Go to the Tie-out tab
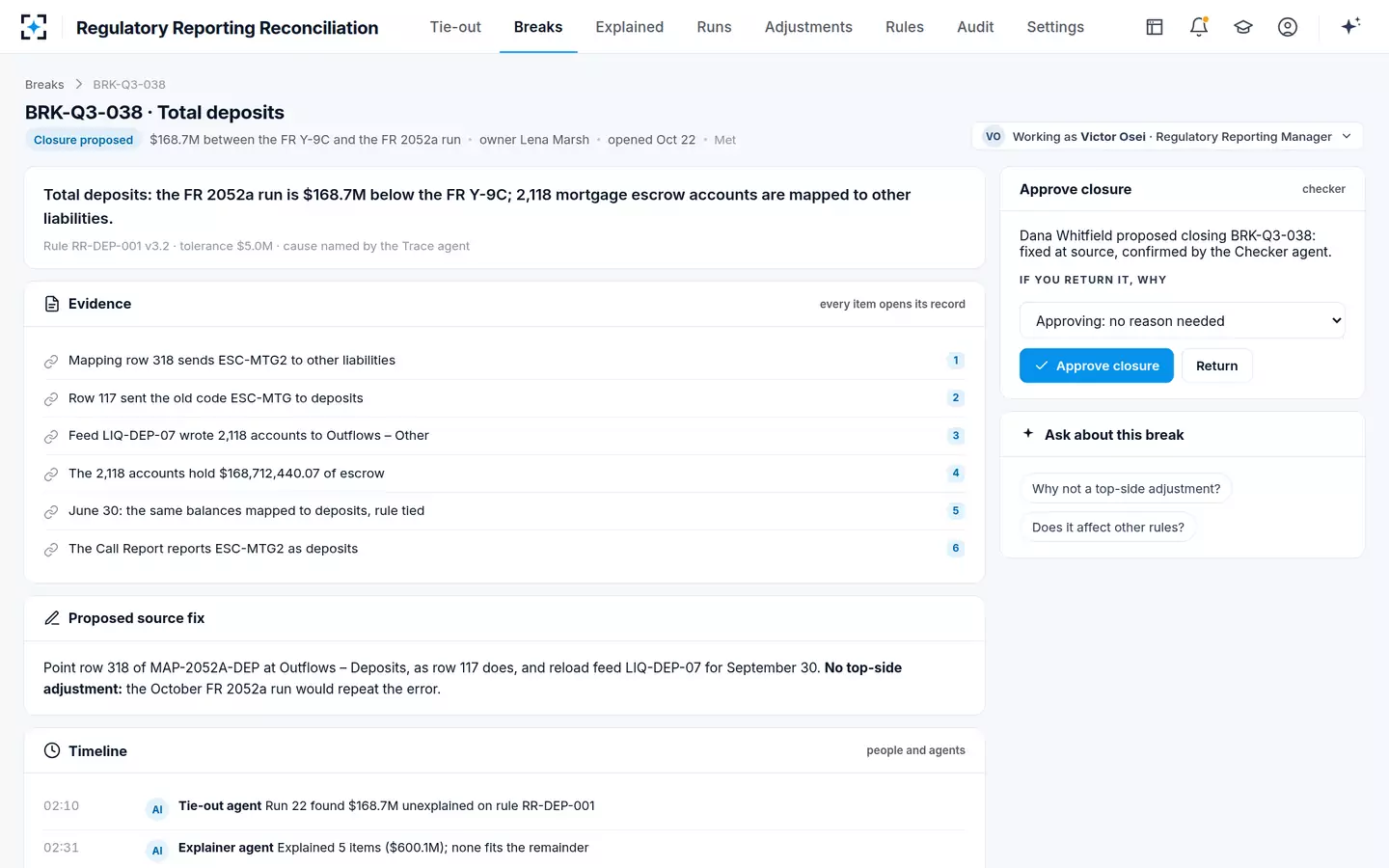The image size is (1389, 868). [455, 27]
